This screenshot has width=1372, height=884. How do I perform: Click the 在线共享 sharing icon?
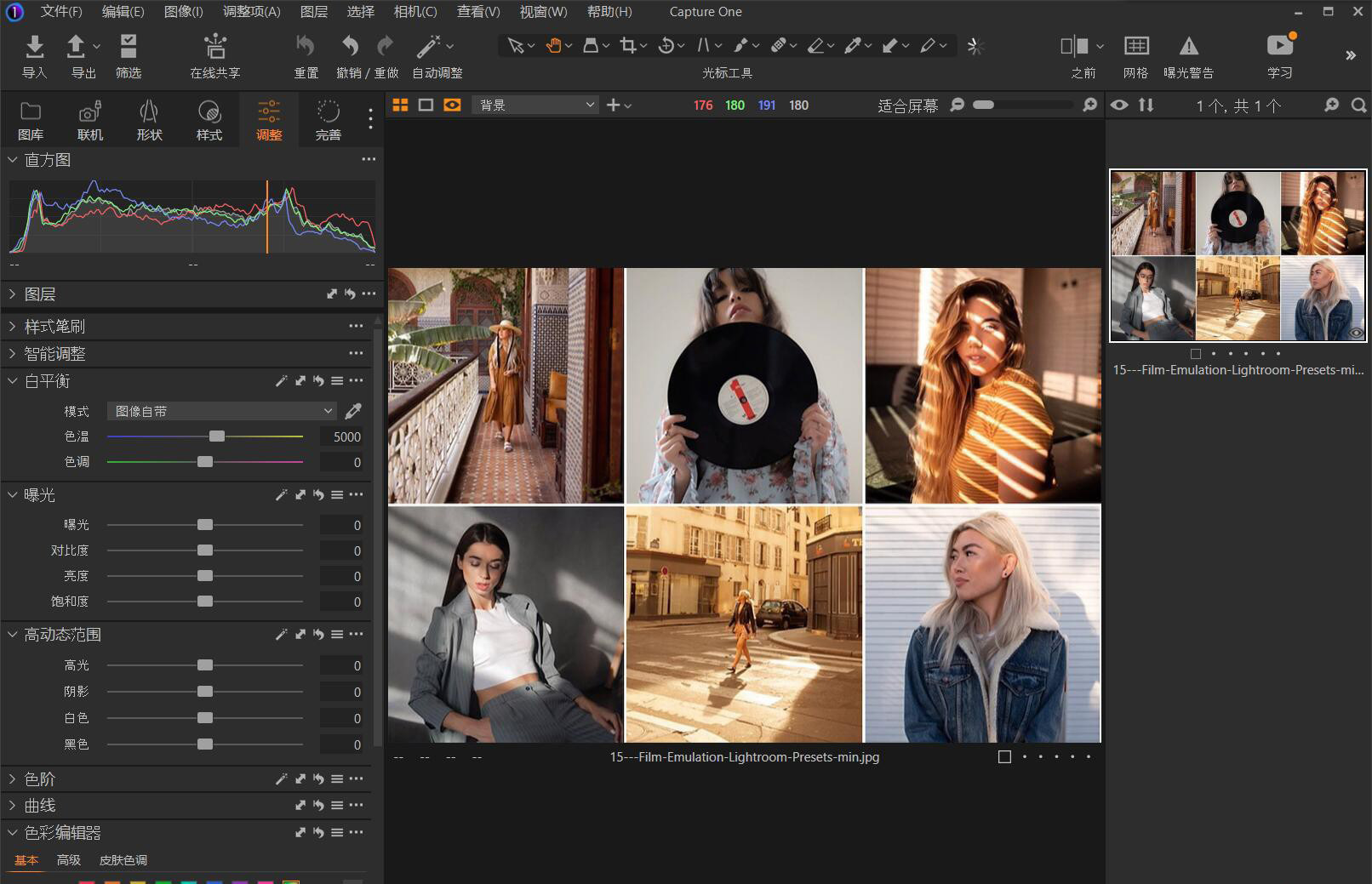[215, 46]
